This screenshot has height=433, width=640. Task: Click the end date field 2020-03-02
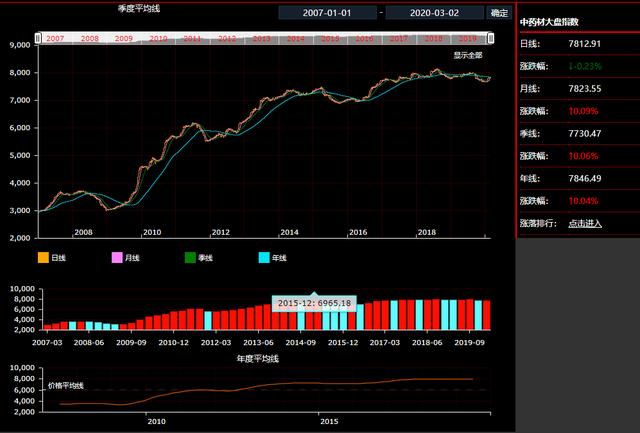tap(433, 13)
